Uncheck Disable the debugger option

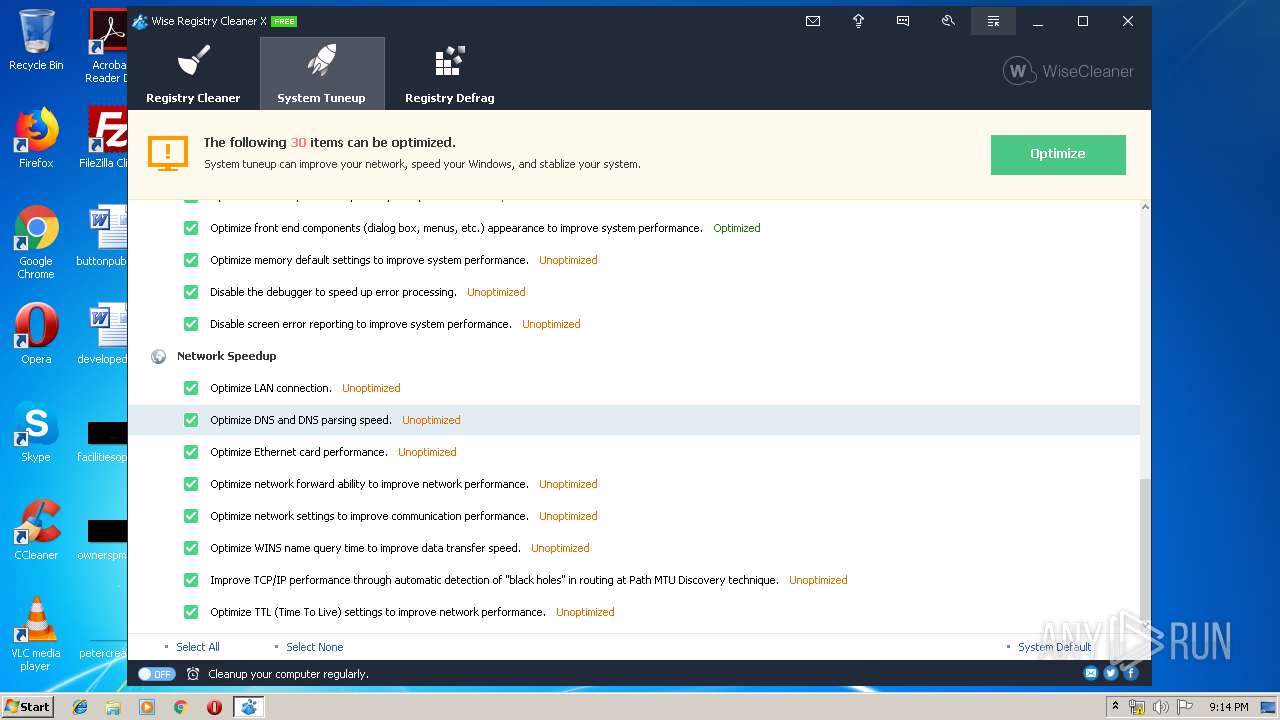[191, 292]
